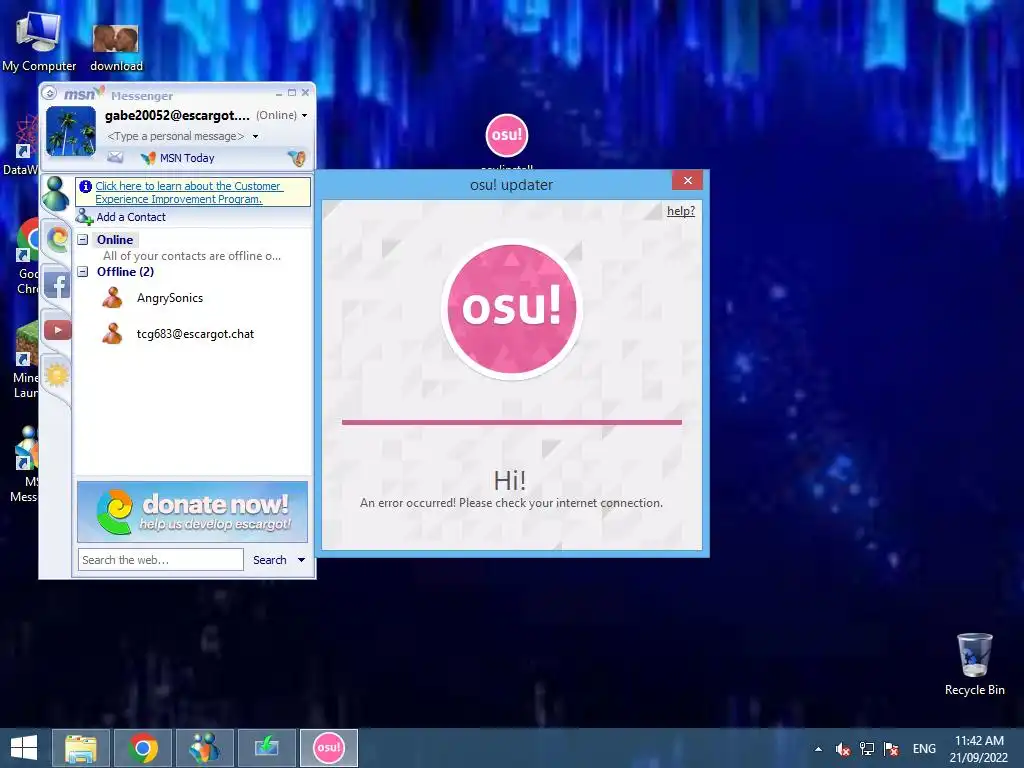Switch to YouTube tab in Messenger sidebar
Viewport: 1024px width, 768px height.
57,330
